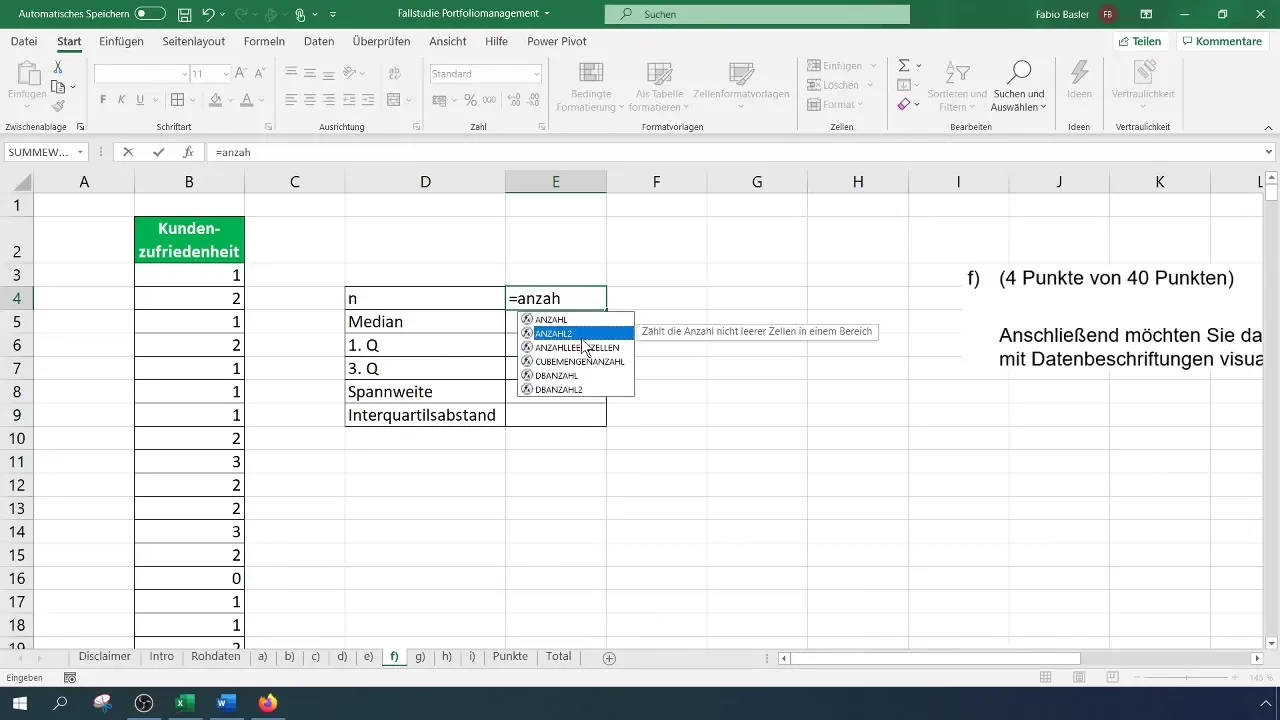The height and width of the screenshot is (720, 1280).
Task: Click the Save disk icon in title bar
Action: [185, 14]
